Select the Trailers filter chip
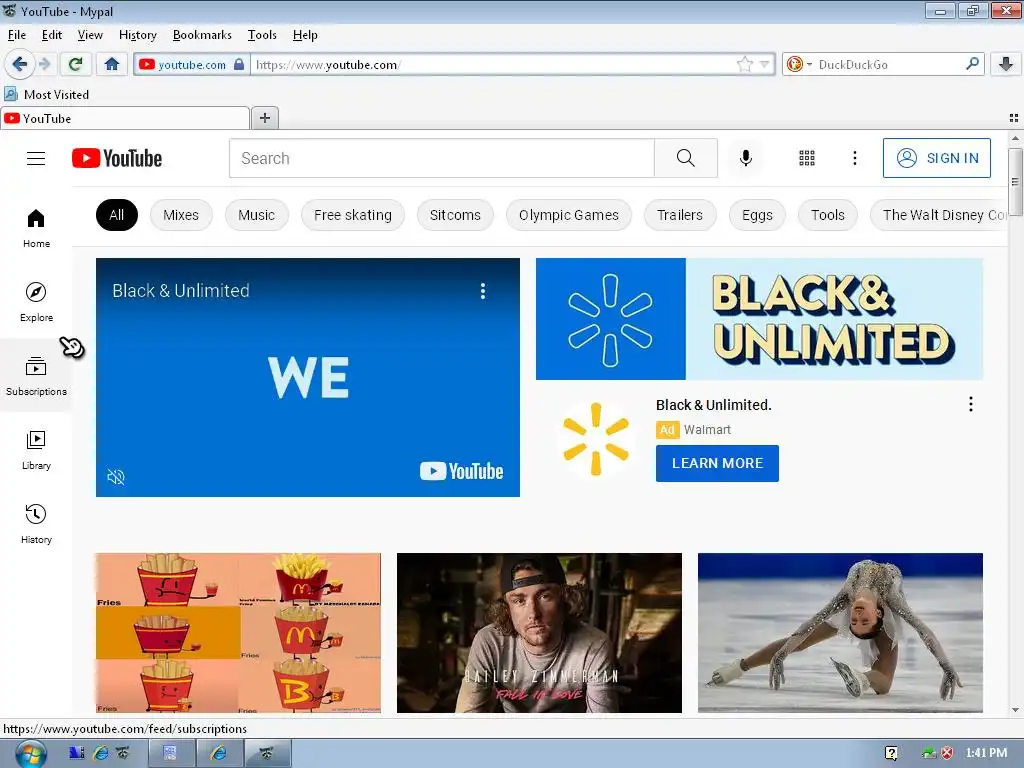The image size is (1024, 768). tap(680, 215)
